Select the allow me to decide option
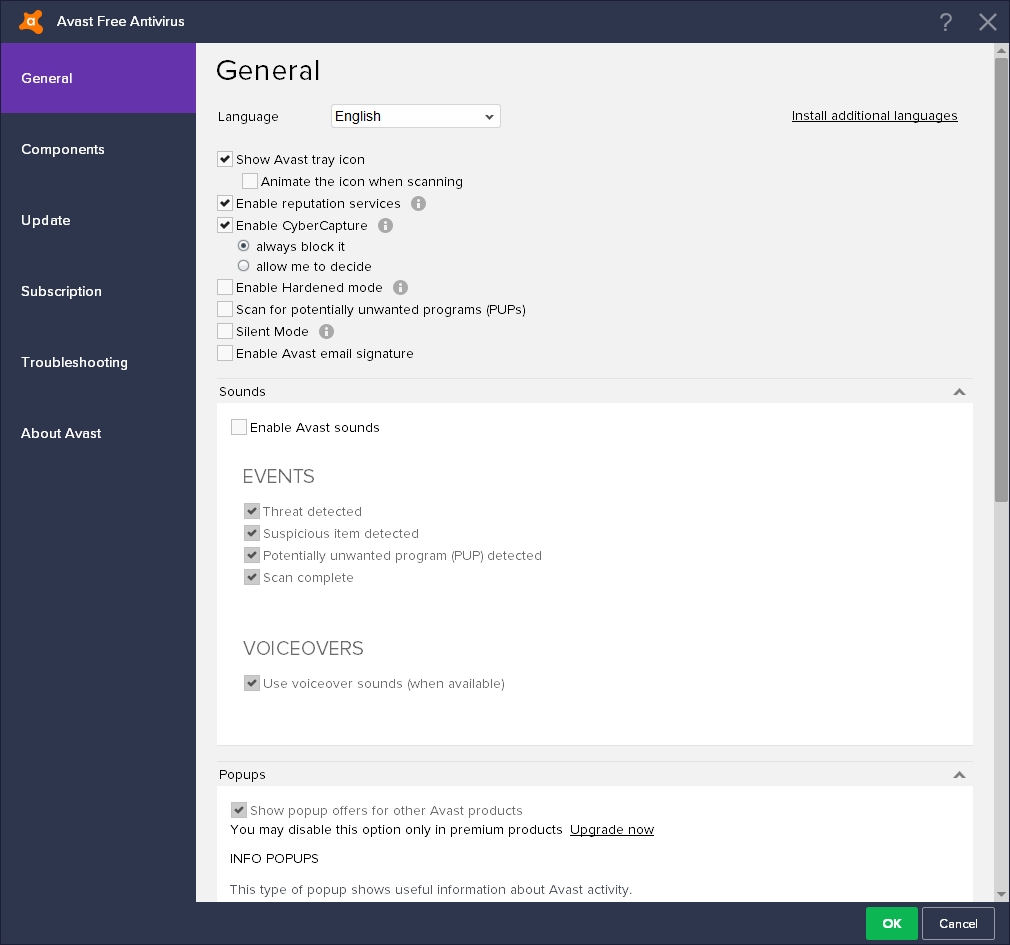Screen dimensions: 1010x945 point(243,265)
